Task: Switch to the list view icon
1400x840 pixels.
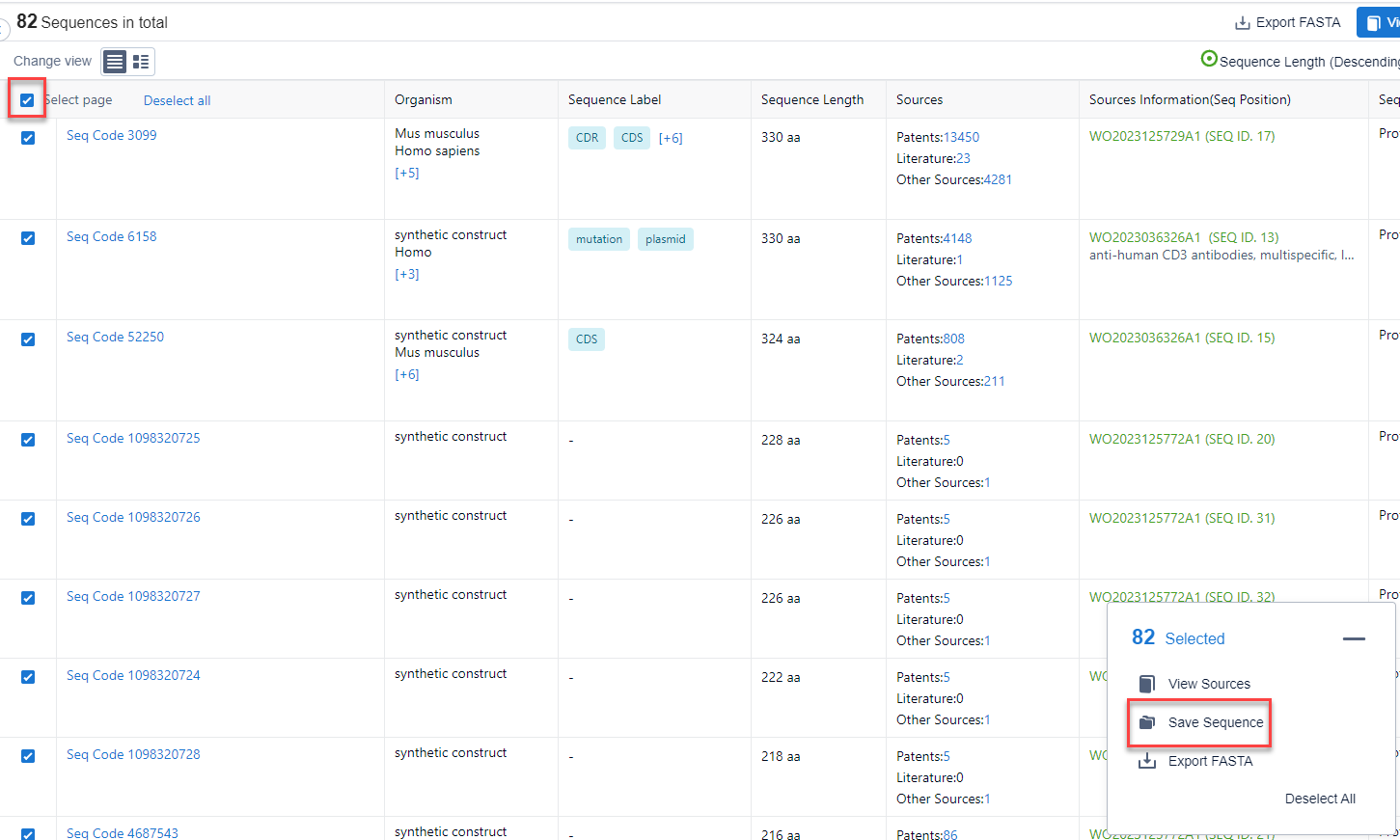Action: [115, 62]
